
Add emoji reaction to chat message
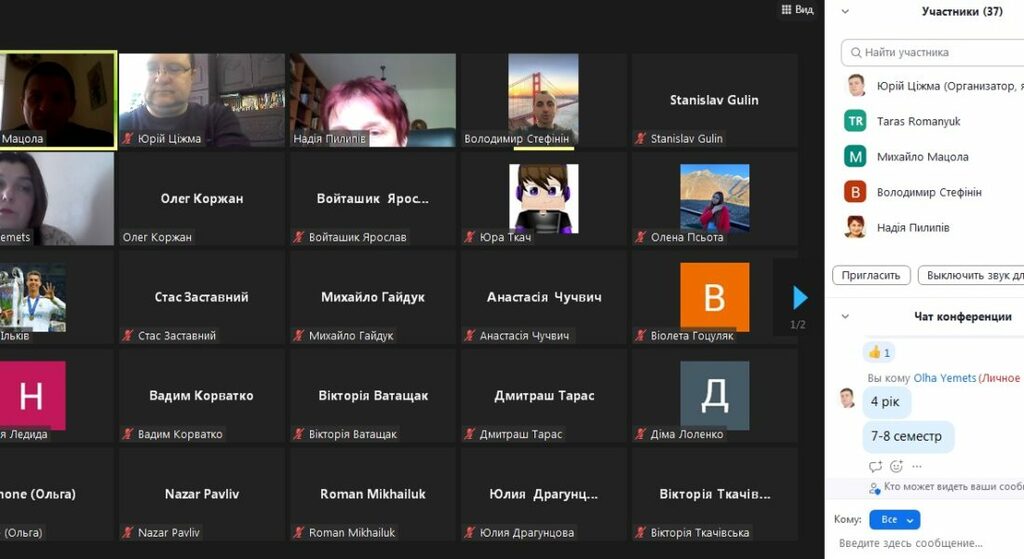(896, 466)
